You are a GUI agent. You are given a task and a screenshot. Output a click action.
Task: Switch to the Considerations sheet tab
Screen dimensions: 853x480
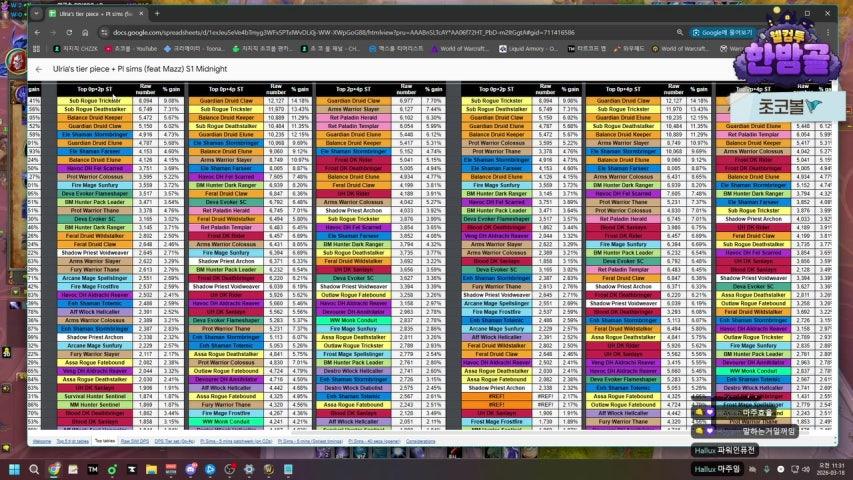click(x=420, y=441)
